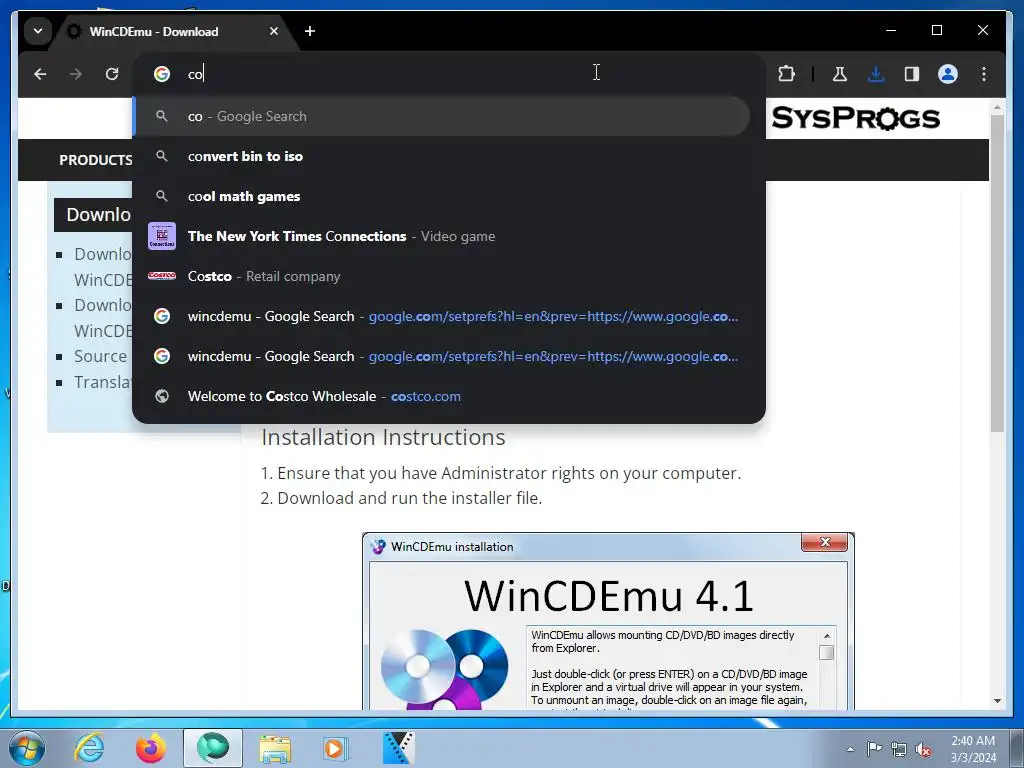1024x768 pixels.
Task: Open Chrome Labs flask icon
Action: [840, 74]
